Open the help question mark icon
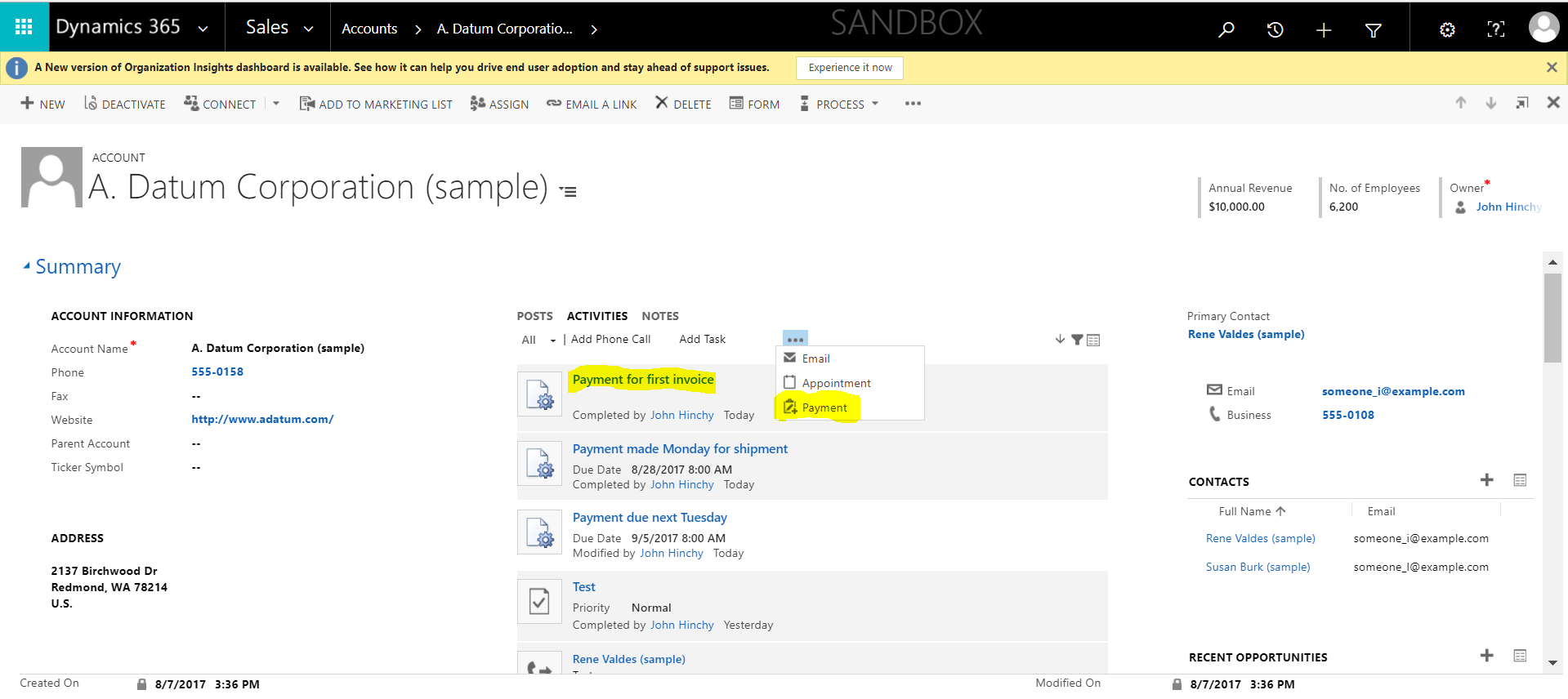This screenshot has width=1568, height=699. (x=1495, y=29)
